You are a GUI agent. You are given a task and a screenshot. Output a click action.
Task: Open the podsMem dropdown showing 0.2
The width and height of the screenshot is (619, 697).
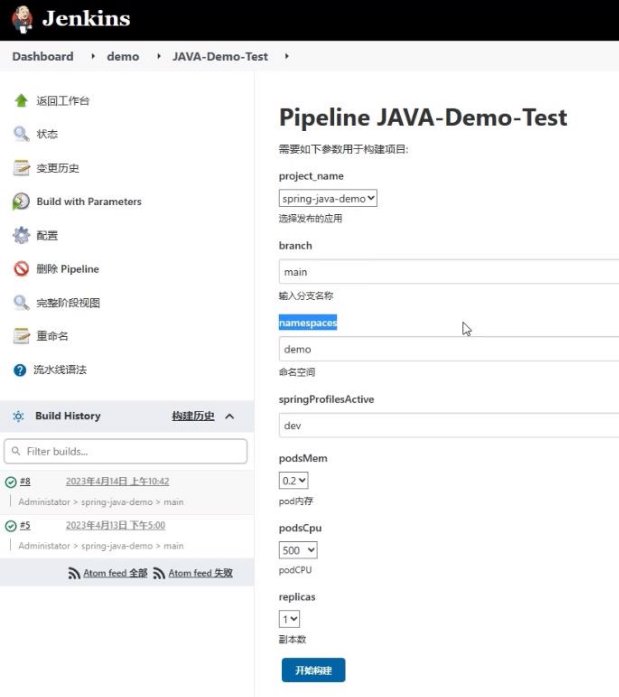click(x=293, y=481)
